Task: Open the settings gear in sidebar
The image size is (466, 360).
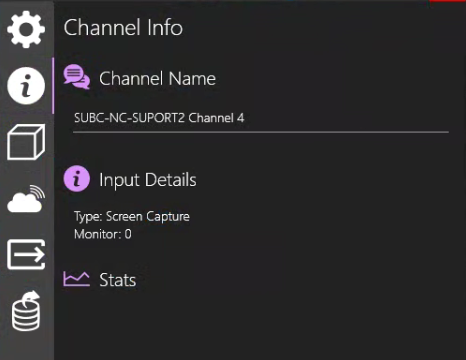Action: coord(26,29)
